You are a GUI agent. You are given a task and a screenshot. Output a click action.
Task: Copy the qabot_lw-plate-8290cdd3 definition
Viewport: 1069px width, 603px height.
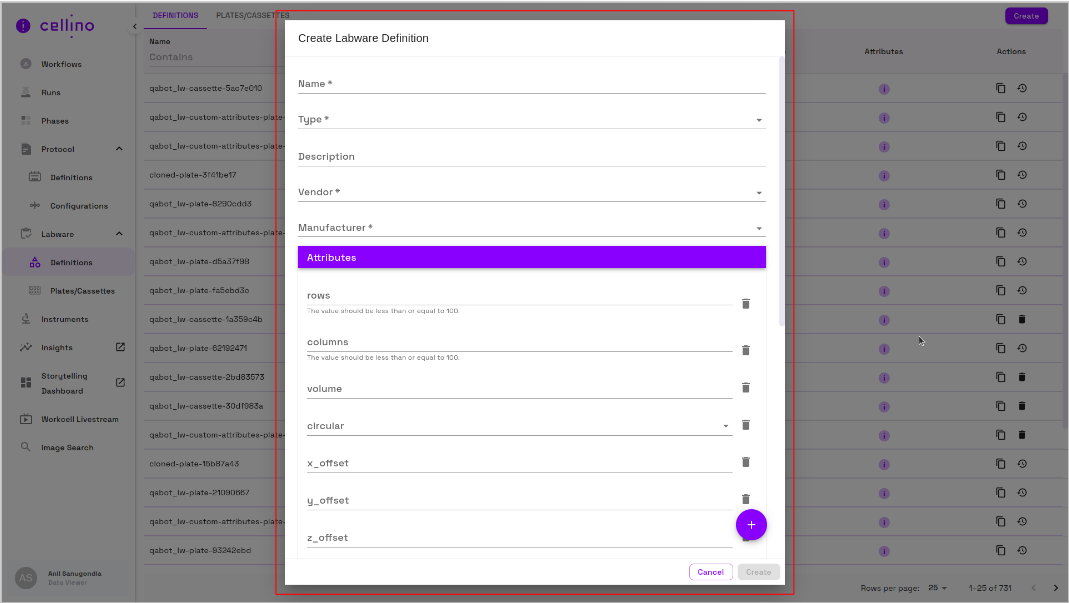click(999, 203)
